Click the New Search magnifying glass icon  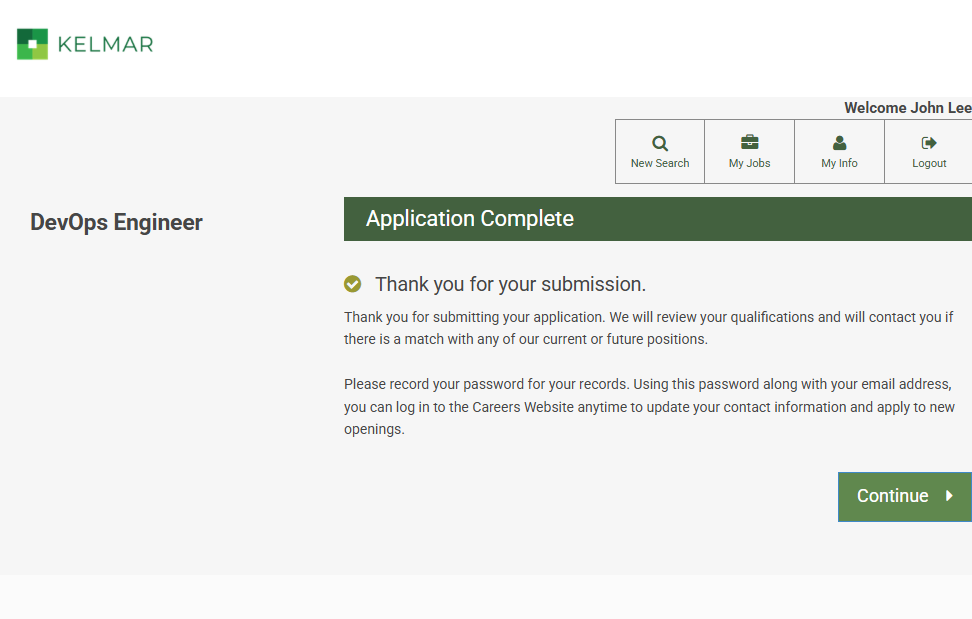tap(660, 143)
